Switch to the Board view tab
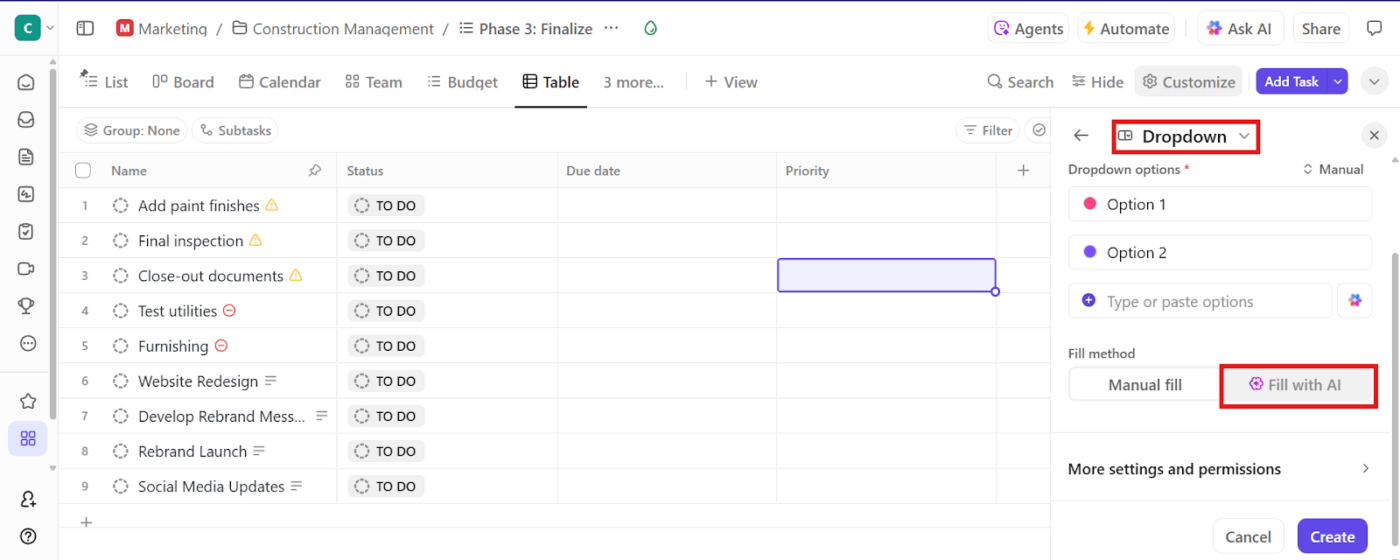The width and height of the screenshot is (1400, 560). [x=183, y=82]
